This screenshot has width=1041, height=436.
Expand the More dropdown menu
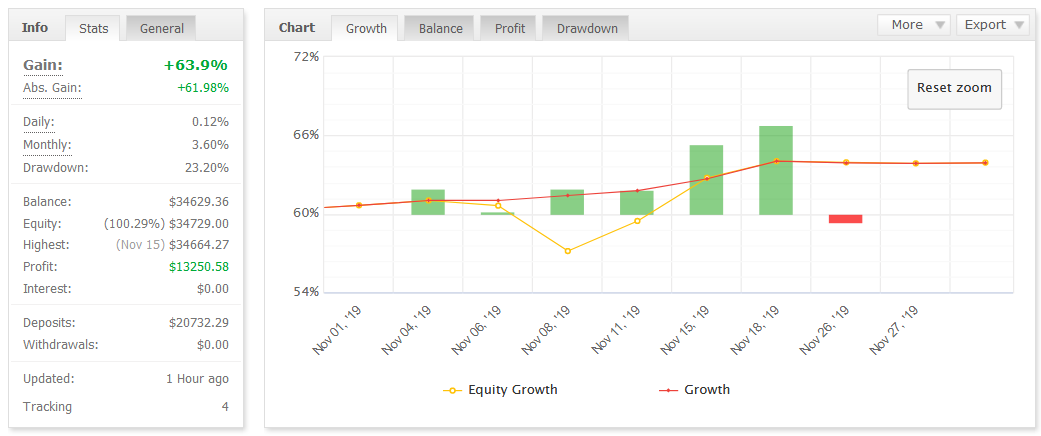(x=914, y=25)
